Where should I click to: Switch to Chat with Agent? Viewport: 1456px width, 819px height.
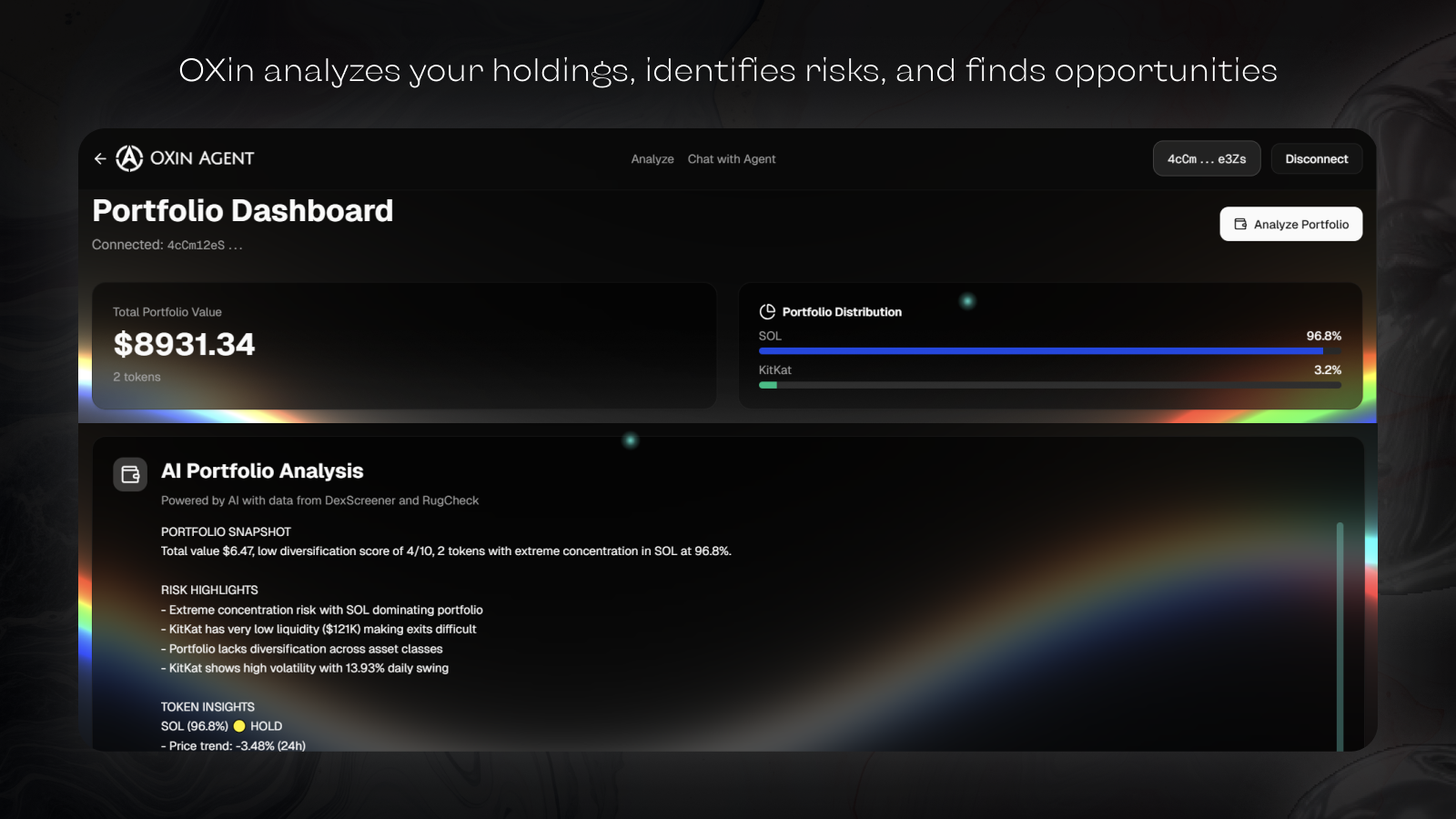coord(731,158)
